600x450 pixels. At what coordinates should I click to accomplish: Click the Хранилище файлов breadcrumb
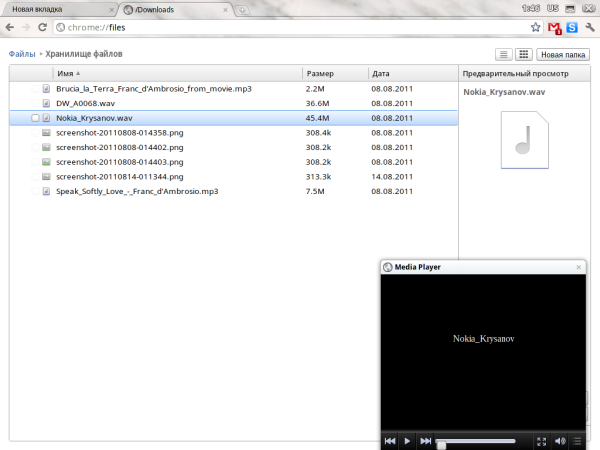click(84, 54)
